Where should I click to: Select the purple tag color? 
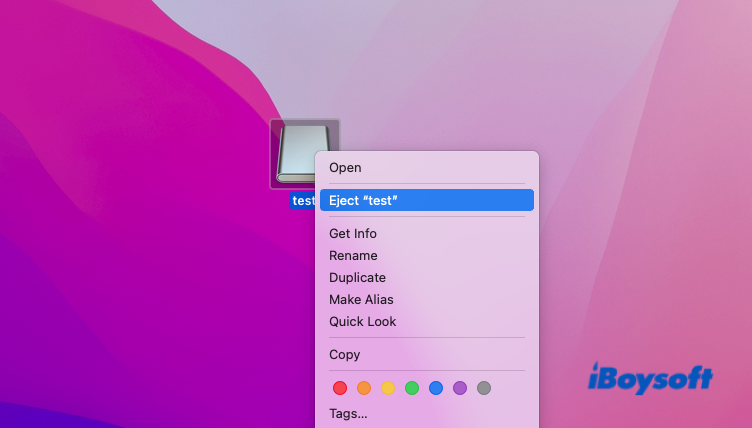coord(460,388)
